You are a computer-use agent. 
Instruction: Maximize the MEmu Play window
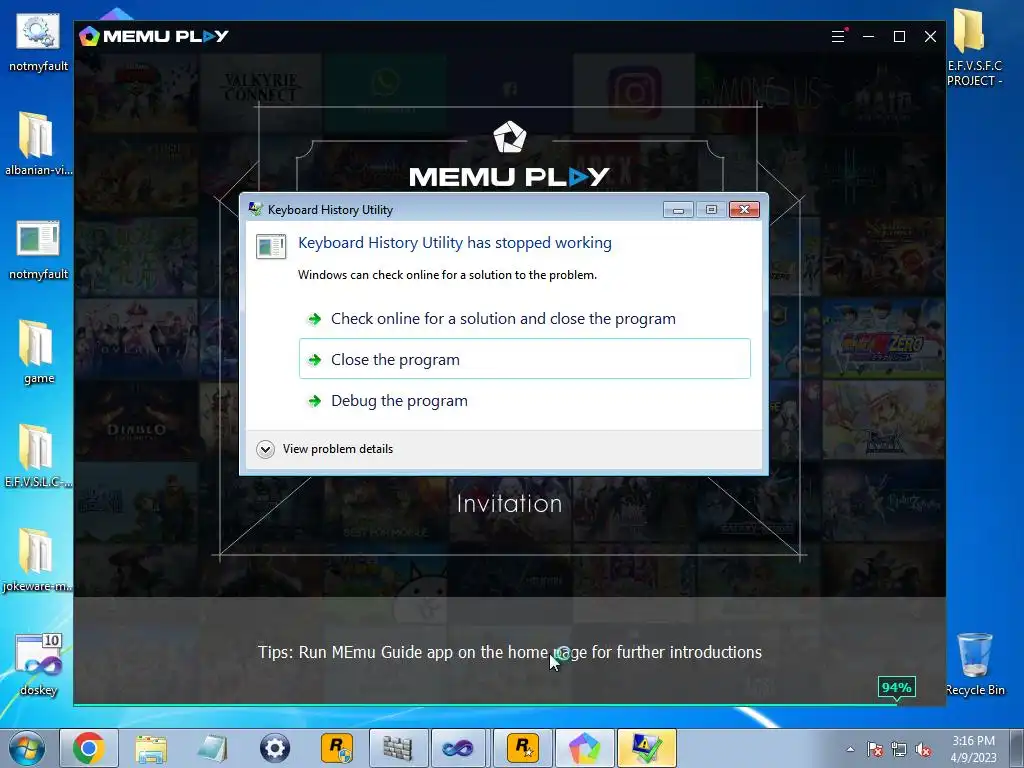coord(899,37)
